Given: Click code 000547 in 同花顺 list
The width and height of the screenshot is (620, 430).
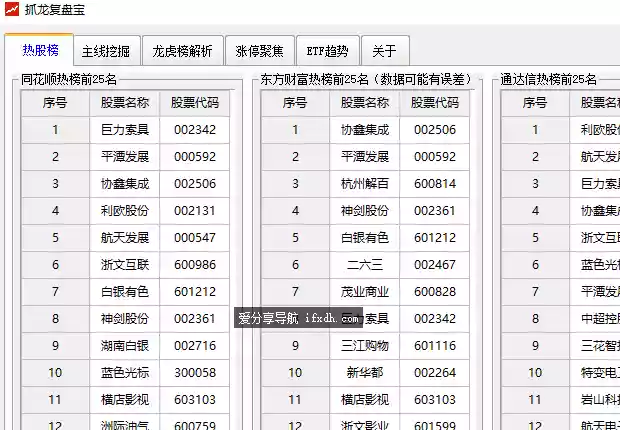Looking at the screenshot, I should pos(195,237).
